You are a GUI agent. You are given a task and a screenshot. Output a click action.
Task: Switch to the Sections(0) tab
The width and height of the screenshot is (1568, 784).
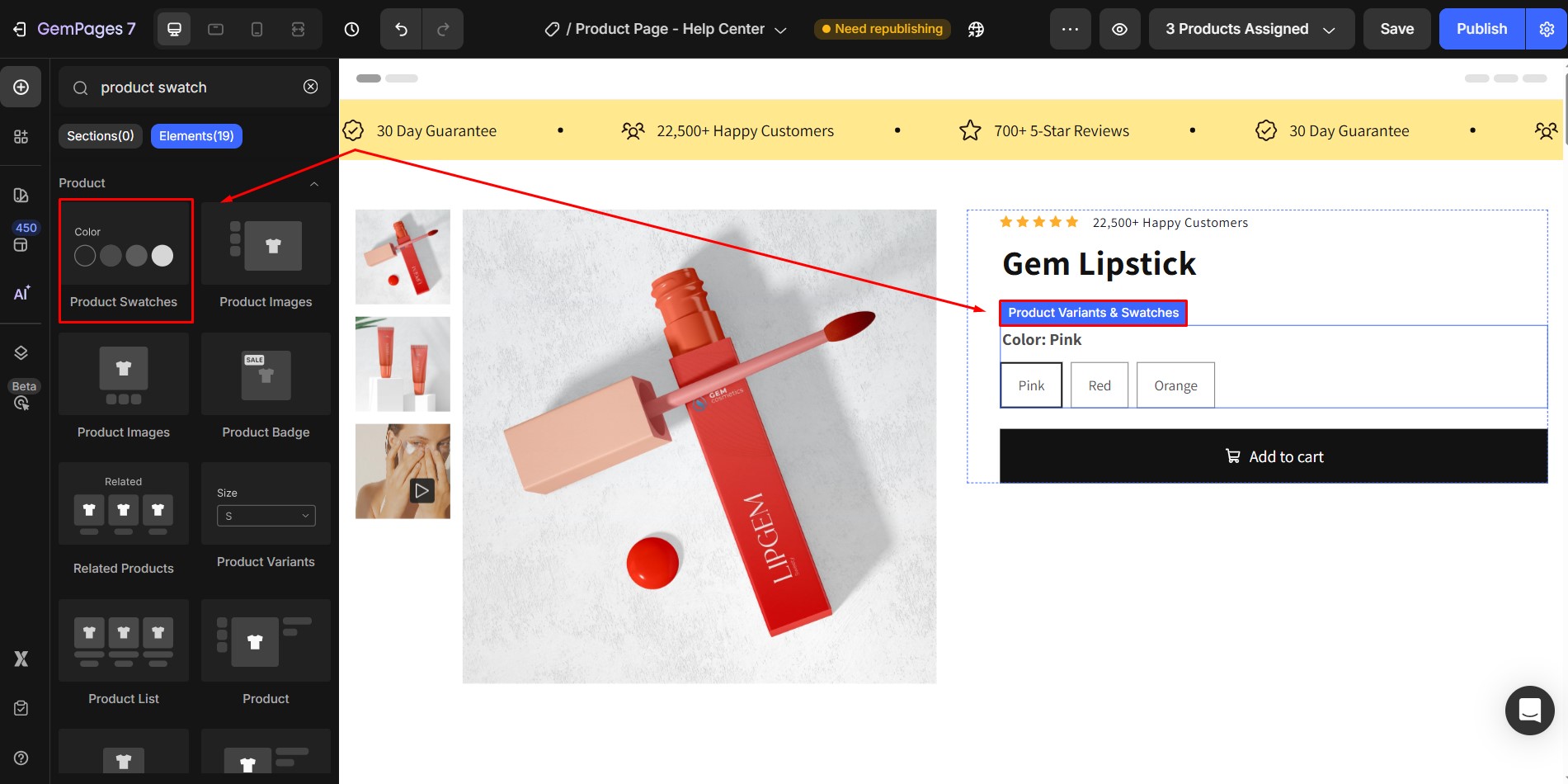[x=100, y=135]
